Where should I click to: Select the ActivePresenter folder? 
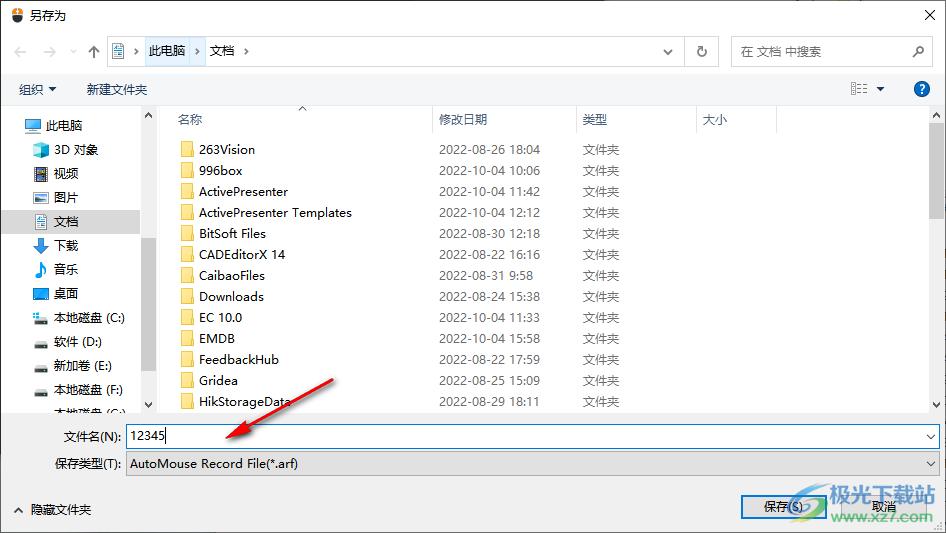click(243, 192)
